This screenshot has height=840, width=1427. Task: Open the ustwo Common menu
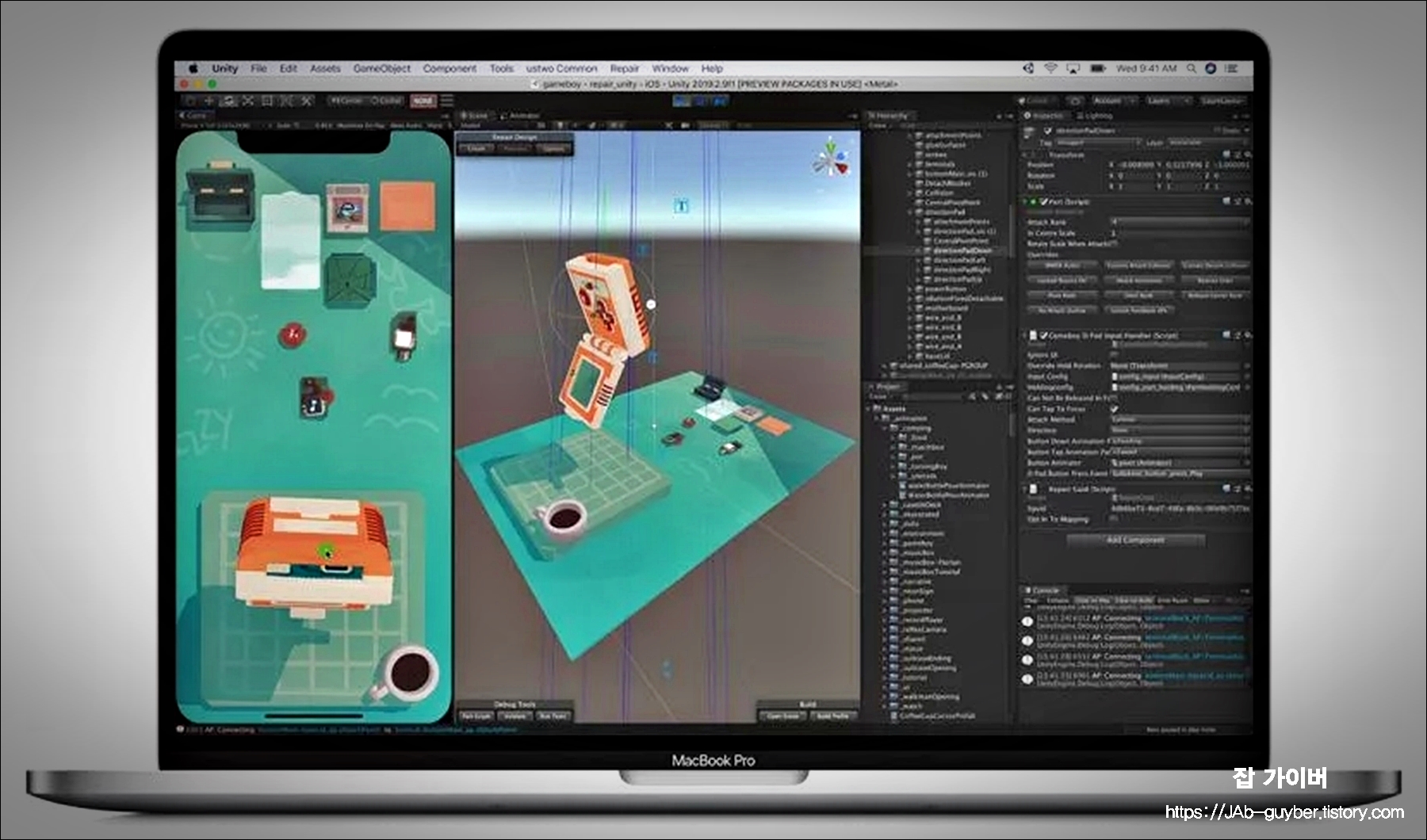(561, 68)
